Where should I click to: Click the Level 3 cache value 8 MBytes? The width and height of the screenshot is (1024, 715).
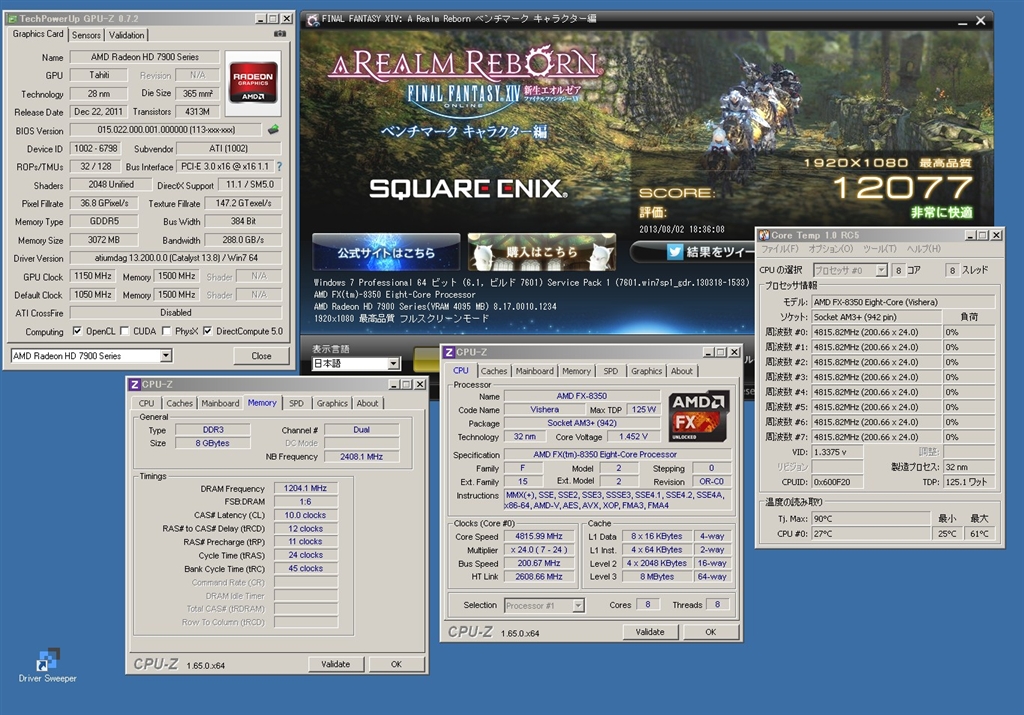657,577
